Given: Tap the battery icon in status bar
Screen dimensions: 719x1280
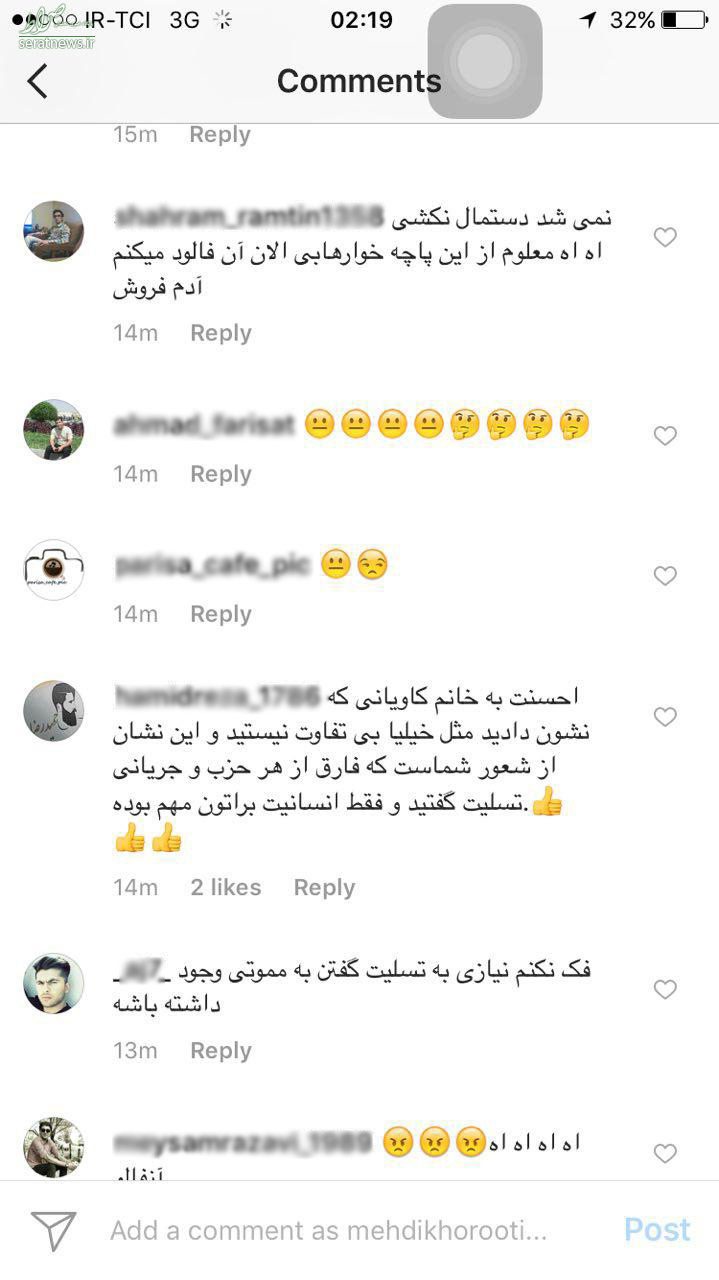Looking at the screenshot, I should [683, 20].
